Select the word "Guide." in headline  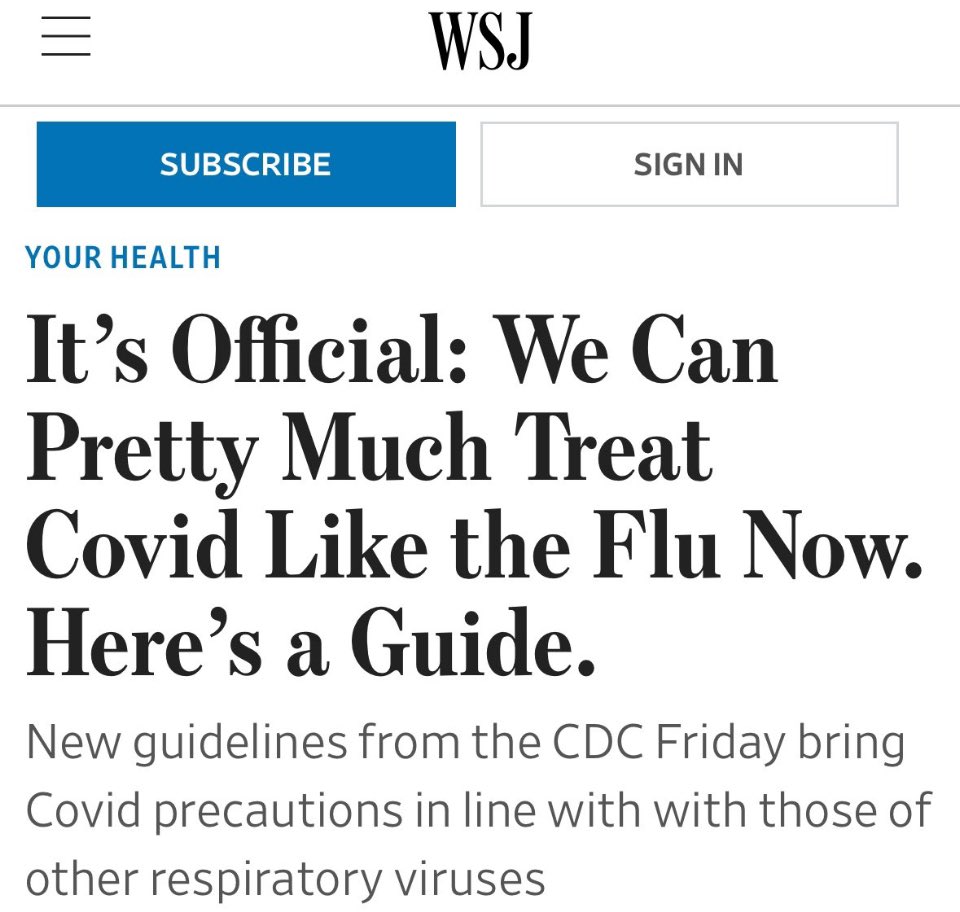pyautogui.click(x=473, y=641)
